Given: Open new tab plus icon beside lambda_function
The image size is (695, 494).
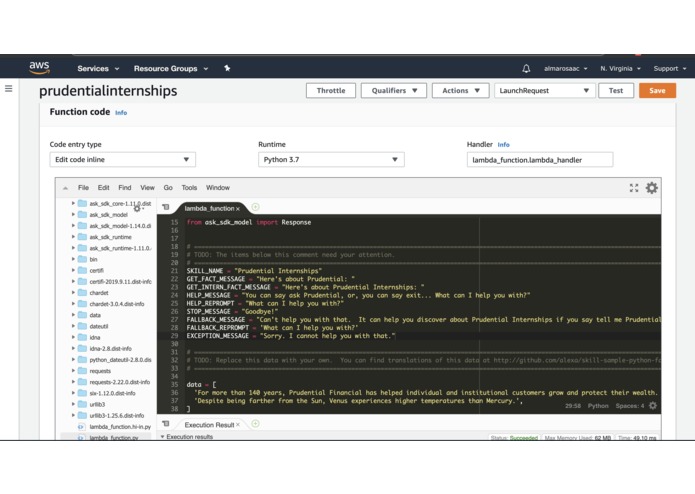Looking at the screenshot, I should click(255, 207).
